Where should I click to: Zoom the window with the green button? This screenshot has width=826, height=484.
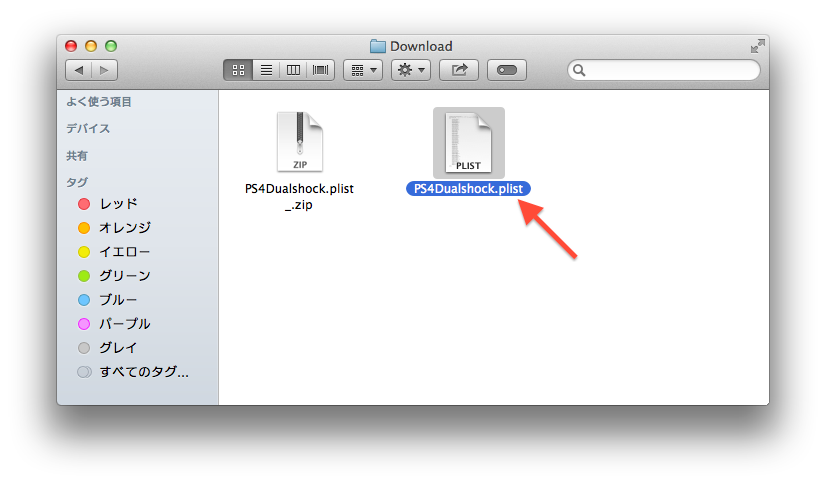tap(111, 46)
